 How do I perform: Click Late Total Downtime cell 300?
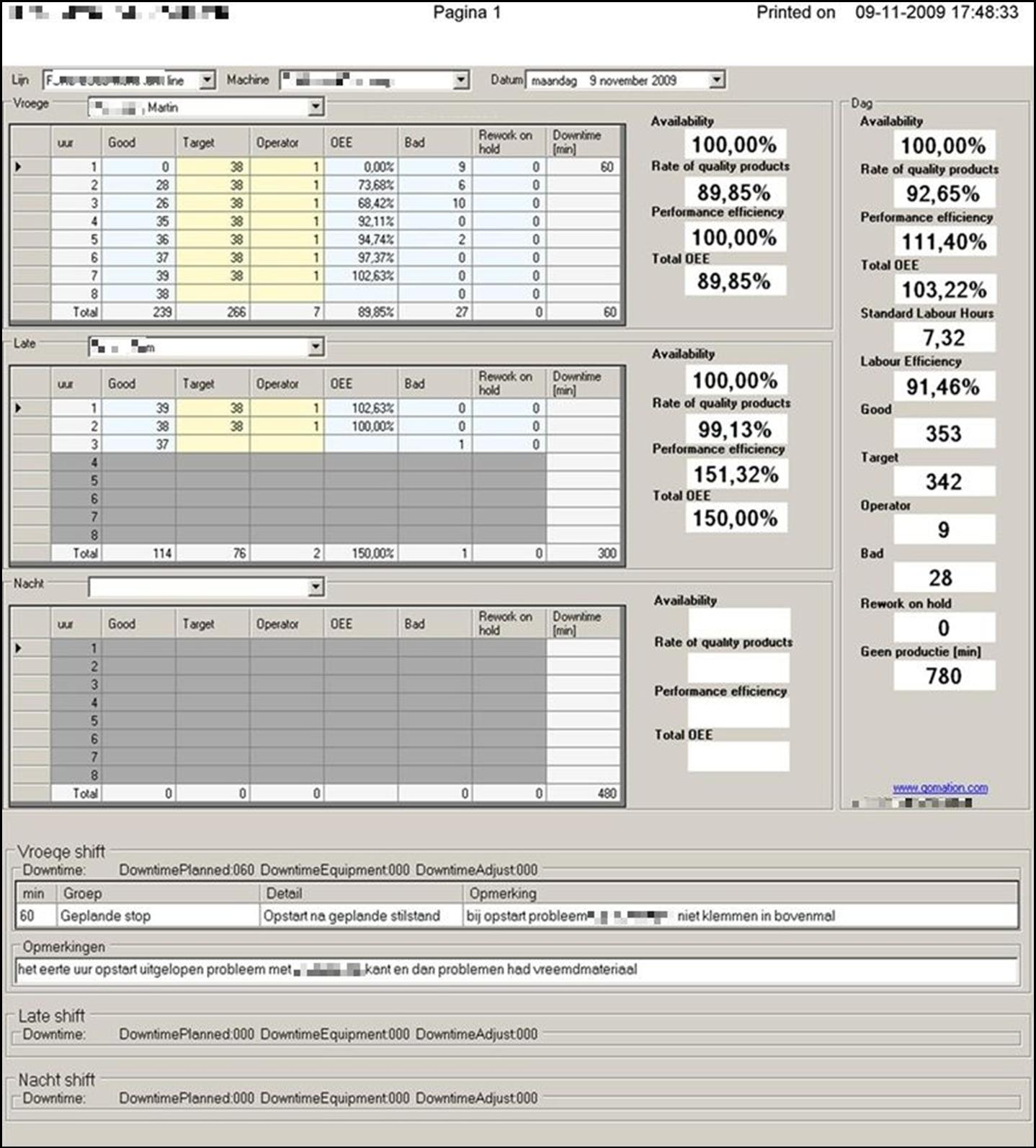tap(583, 553)
